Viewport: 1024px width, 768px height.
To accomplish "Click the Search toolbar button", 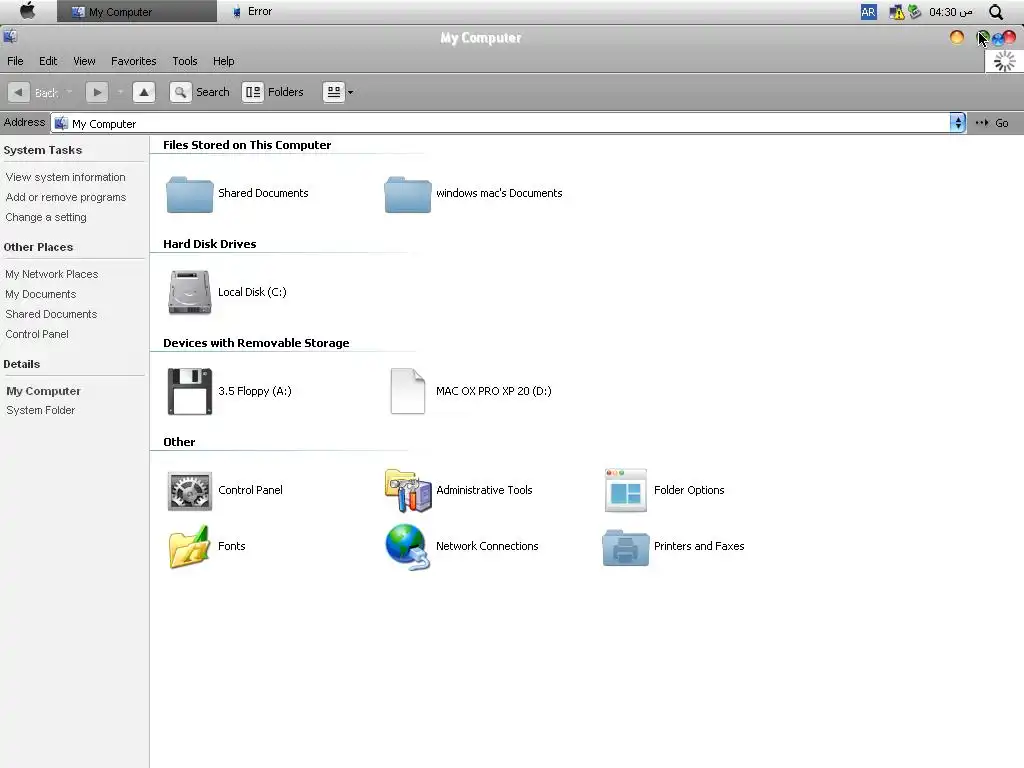I will (x=200, y=92).
